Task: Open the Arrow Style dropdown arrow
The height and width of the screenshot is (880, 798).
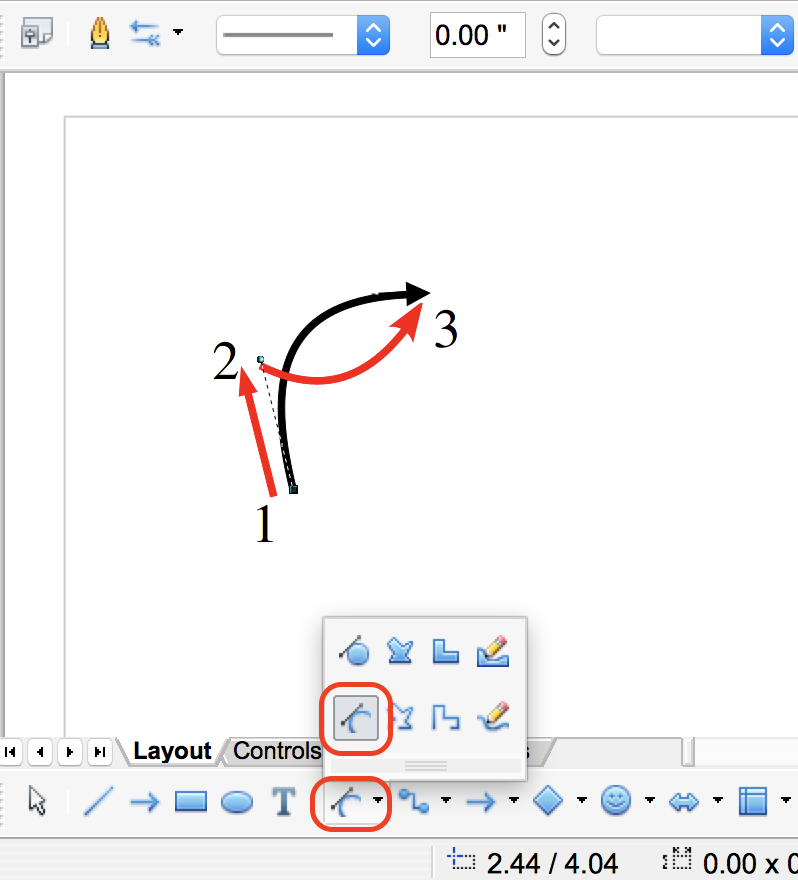Action: coord(178,32)
